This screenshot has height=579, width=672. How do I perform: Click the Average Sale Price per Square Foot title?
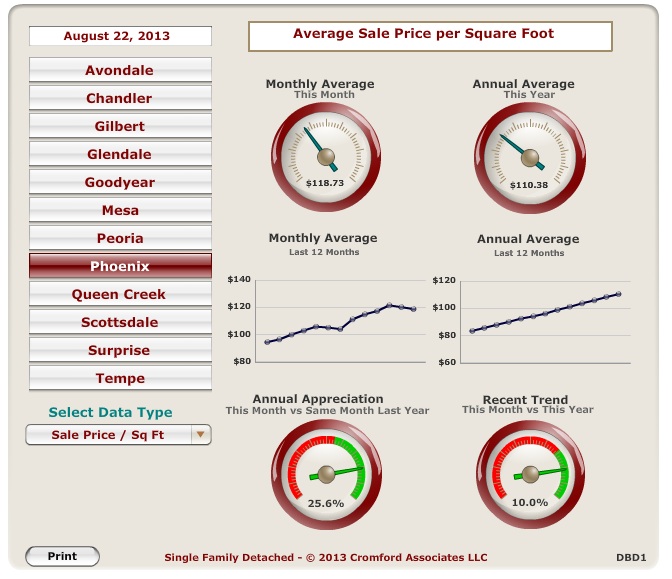pyautogui.click(x=430, y=36)
